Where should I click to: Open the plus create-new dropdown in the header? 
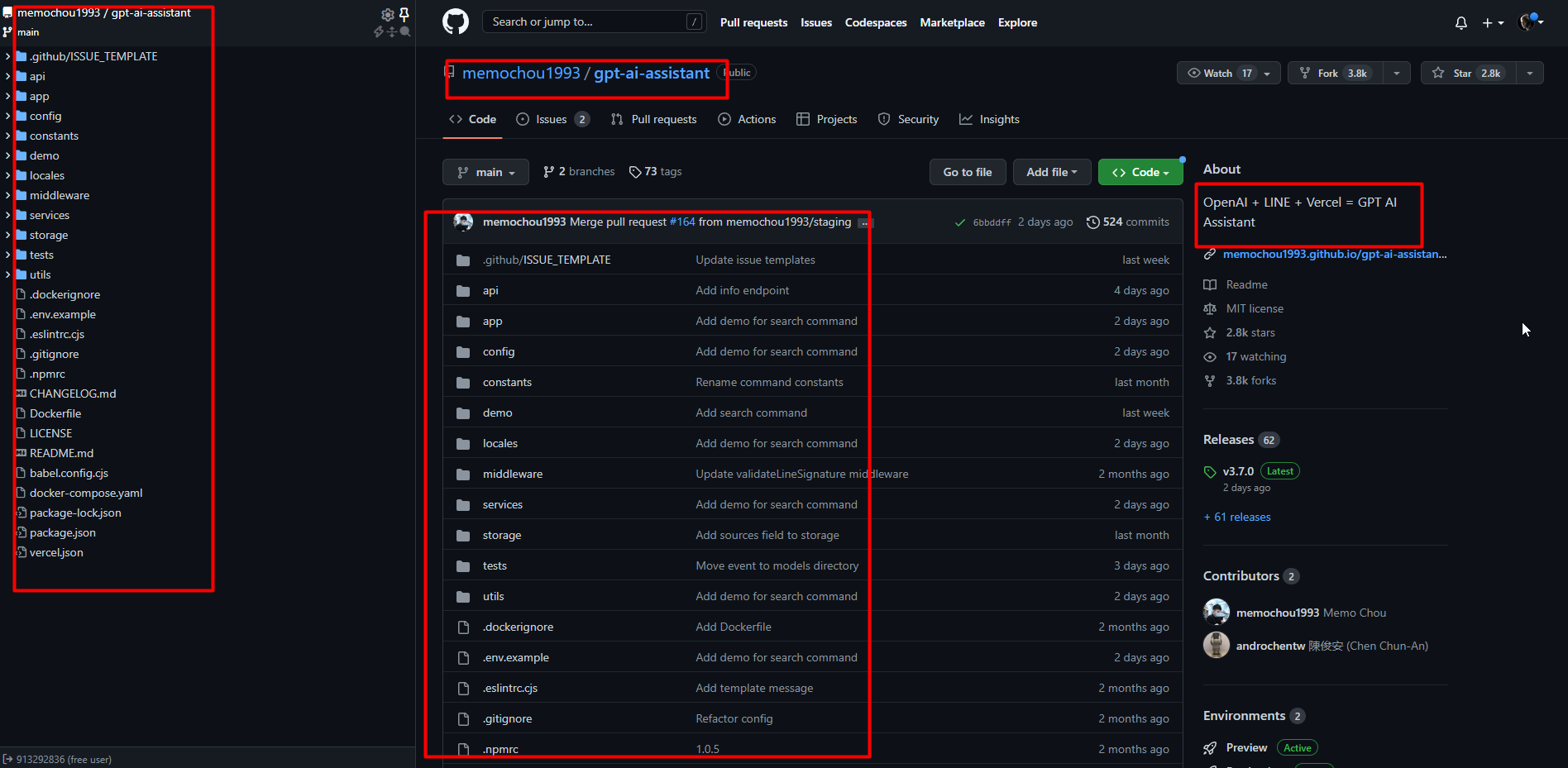[x=1493, y=23]
